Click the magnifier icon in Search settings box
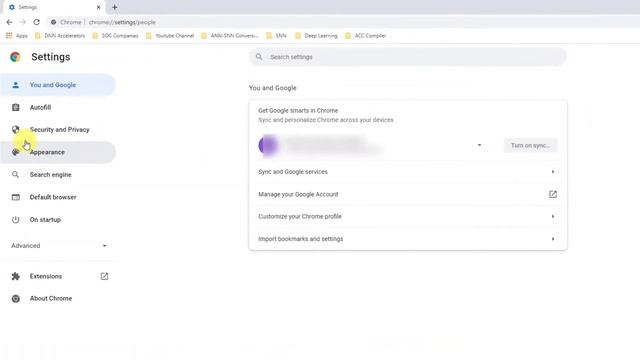The width and height of the screenshot is (640, 360). (259, 57)
